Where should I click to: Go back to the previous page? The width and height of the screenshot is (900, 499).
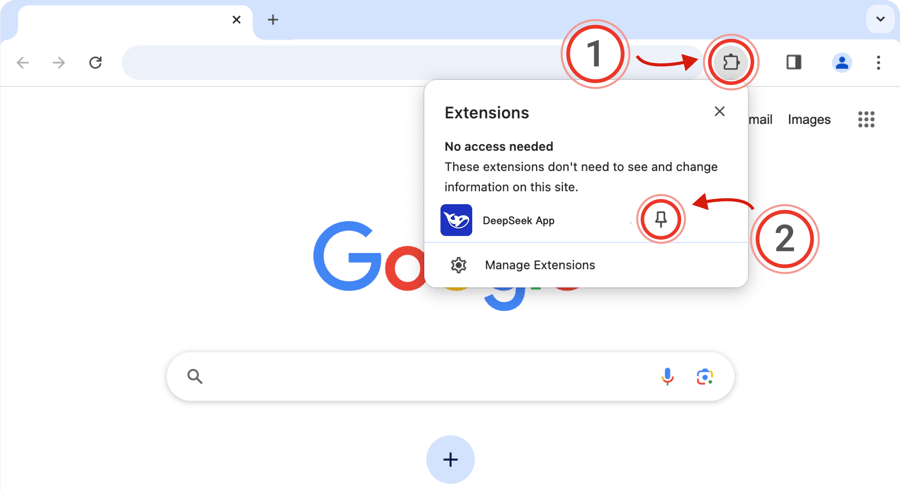23,63
